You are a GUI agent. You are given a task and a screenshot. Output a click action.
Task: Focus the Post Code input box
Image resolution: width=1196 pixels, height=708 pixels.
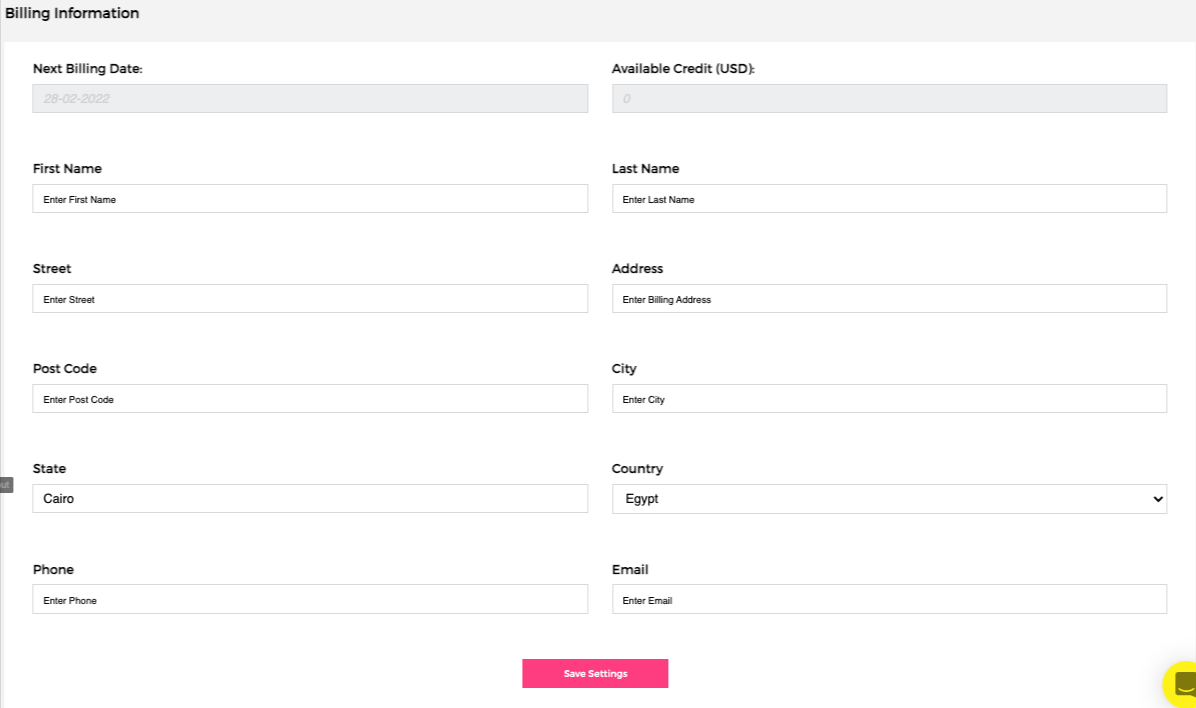tap(310, 399)
